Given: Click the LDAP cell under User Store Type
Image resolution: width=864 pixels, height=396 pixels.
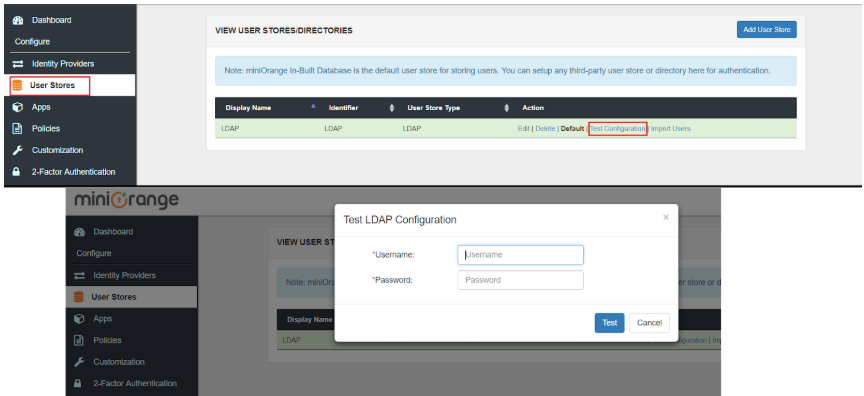Looking at the screenshot, I should 412,129.
